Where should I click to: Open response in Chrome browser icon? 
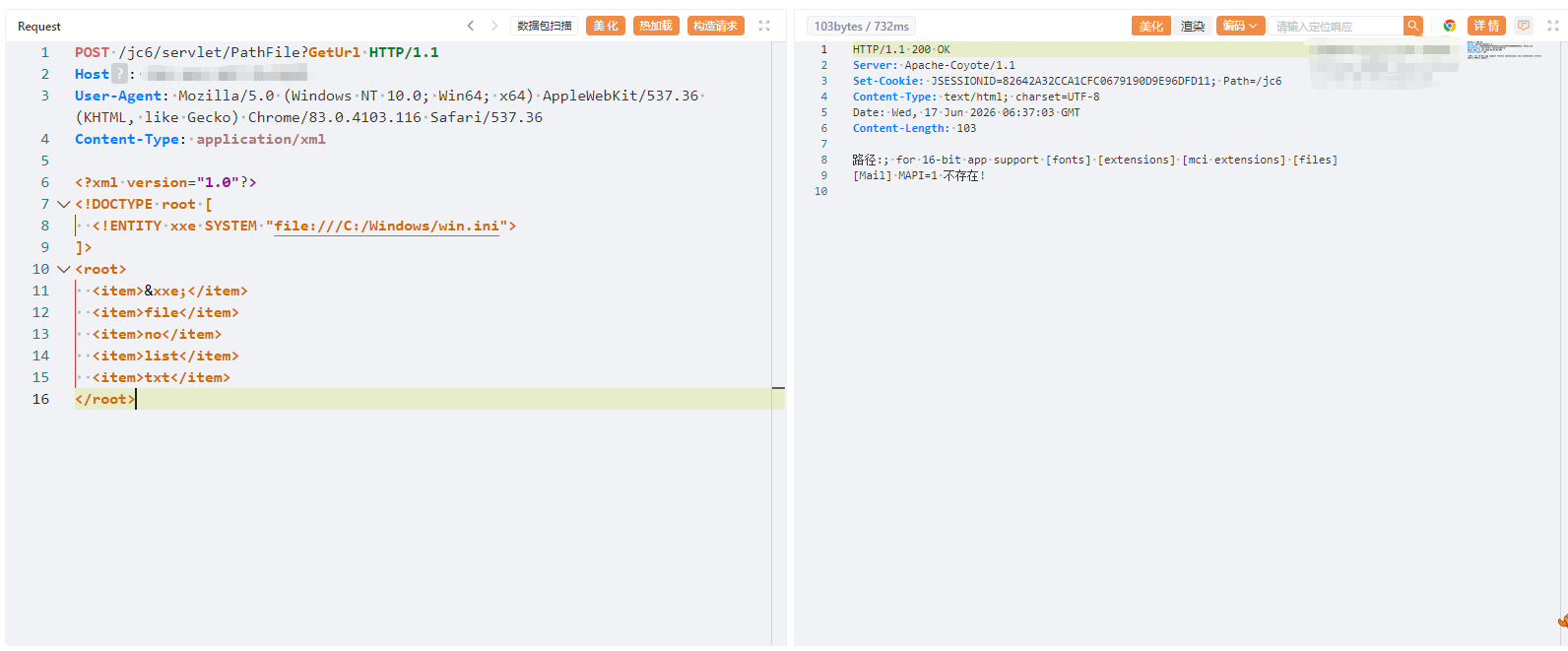pyautogui.click(x=1450, y=26)
